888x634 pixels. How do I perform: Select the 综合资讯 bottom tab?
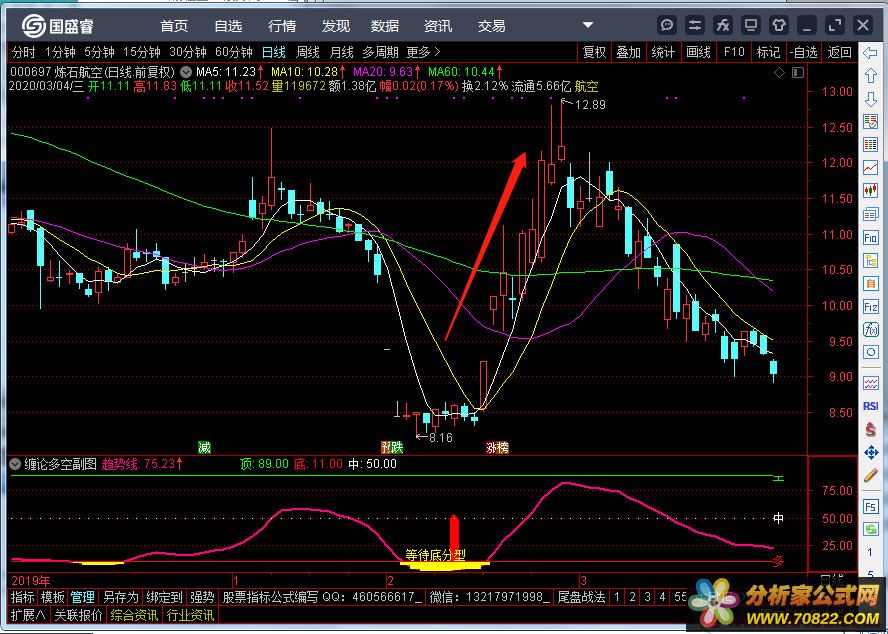point(134,615)
